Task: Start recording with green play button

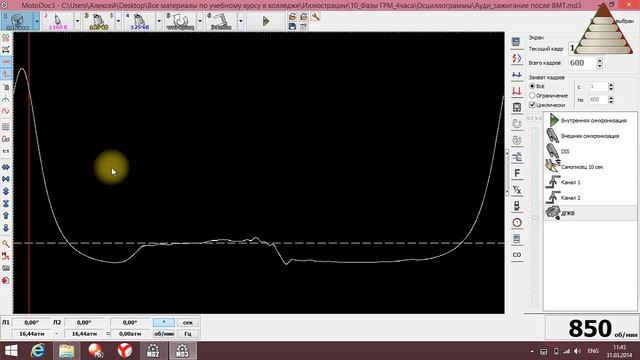Action: (x=266, y=21)
